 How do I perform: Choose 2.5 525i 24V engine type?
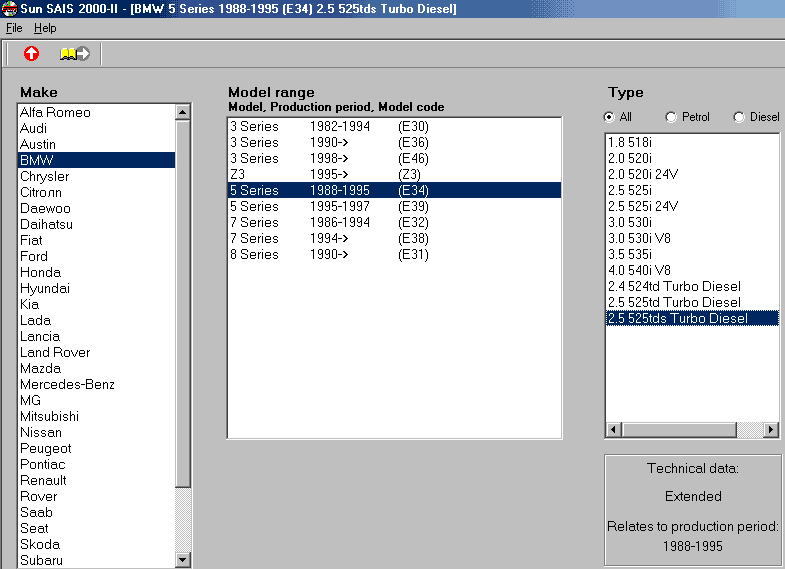pos(692,206)
